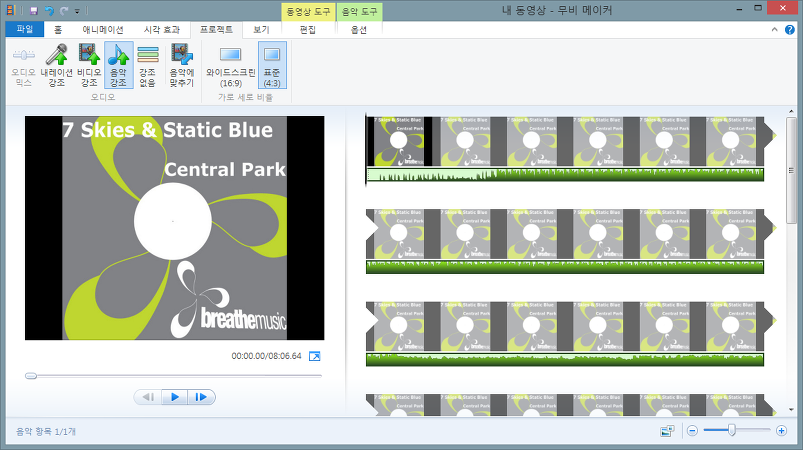Redo the last action
803x450 pixels.
64,10
